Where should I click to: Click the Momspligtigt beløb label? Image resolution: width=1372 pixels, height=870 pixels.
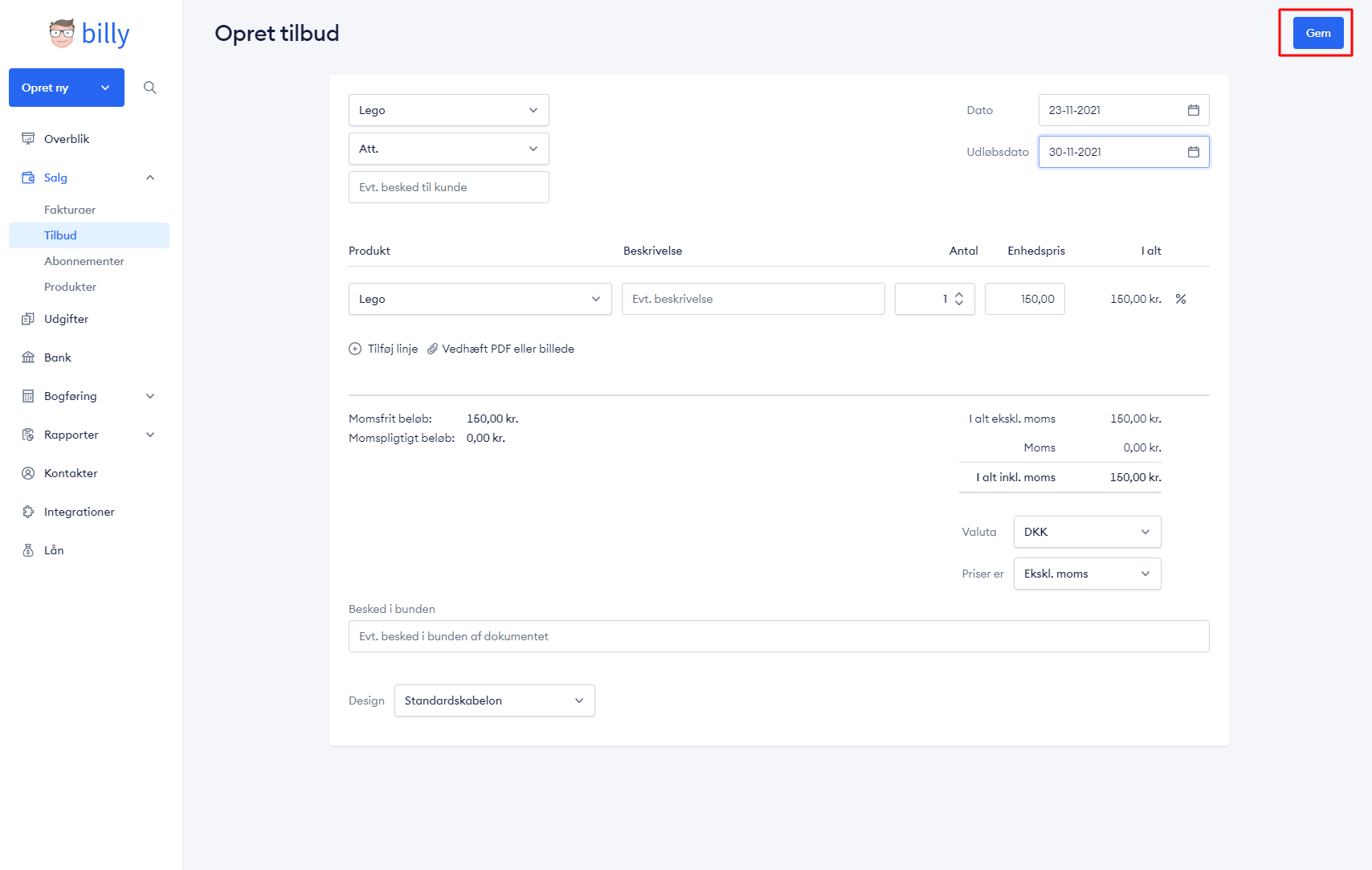click(402, 438)
